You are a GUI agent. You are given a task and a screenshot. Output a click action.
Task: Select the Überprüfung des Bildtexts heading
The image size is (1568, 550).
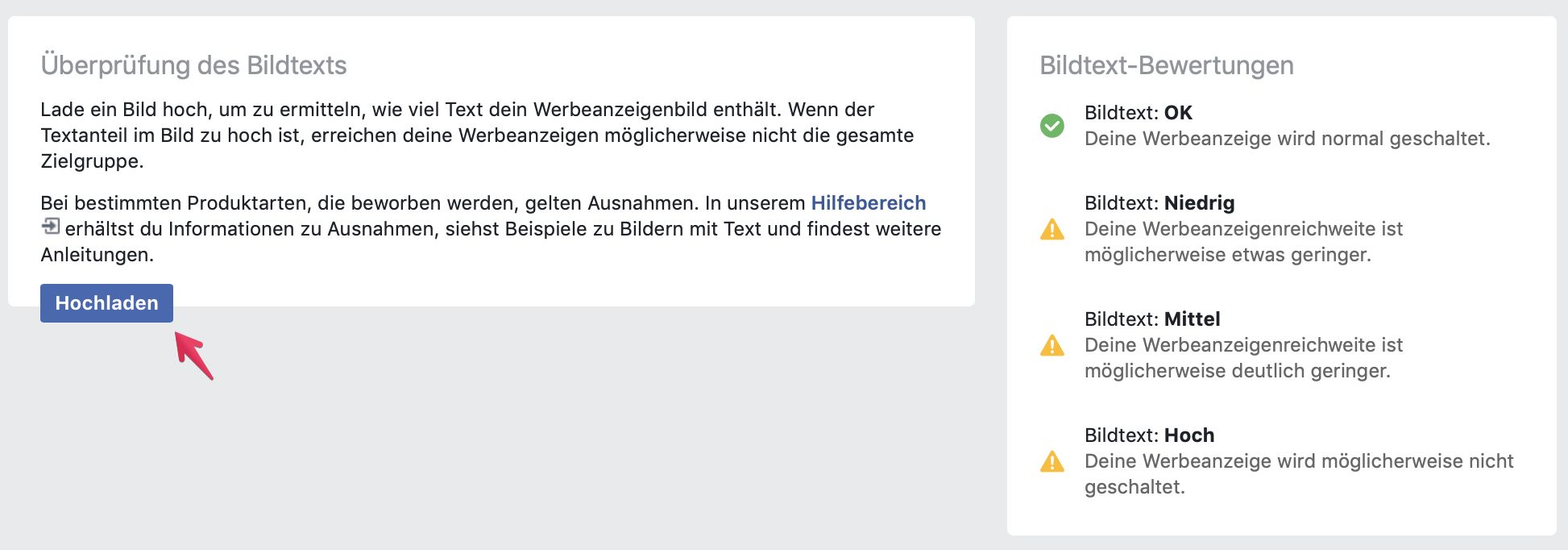pyautogui.click(x=194, y=65)
